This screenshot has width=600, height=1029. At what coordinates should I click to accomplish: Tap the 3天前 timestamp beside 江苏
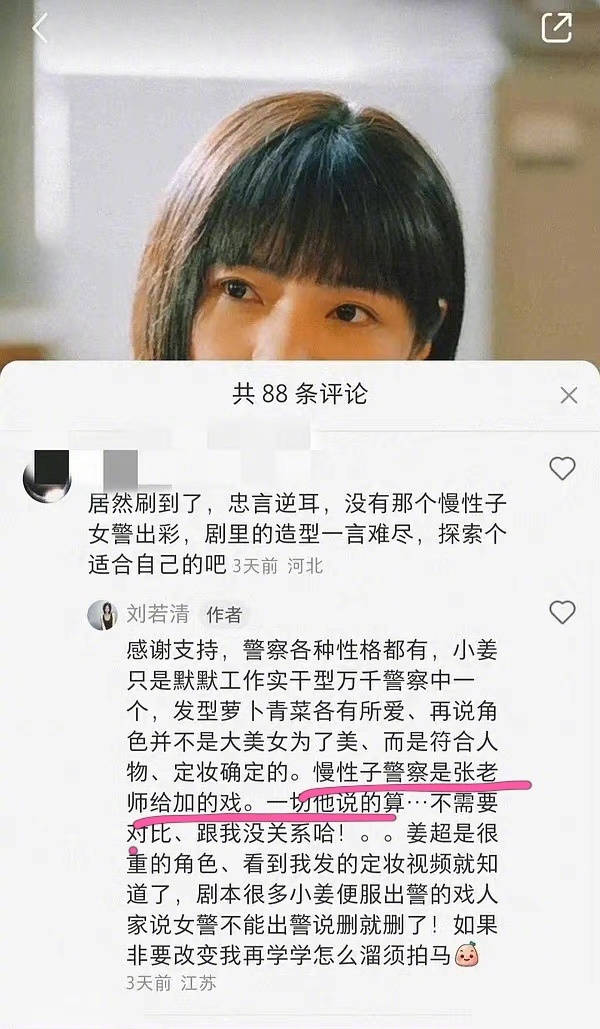coord(149,983)
